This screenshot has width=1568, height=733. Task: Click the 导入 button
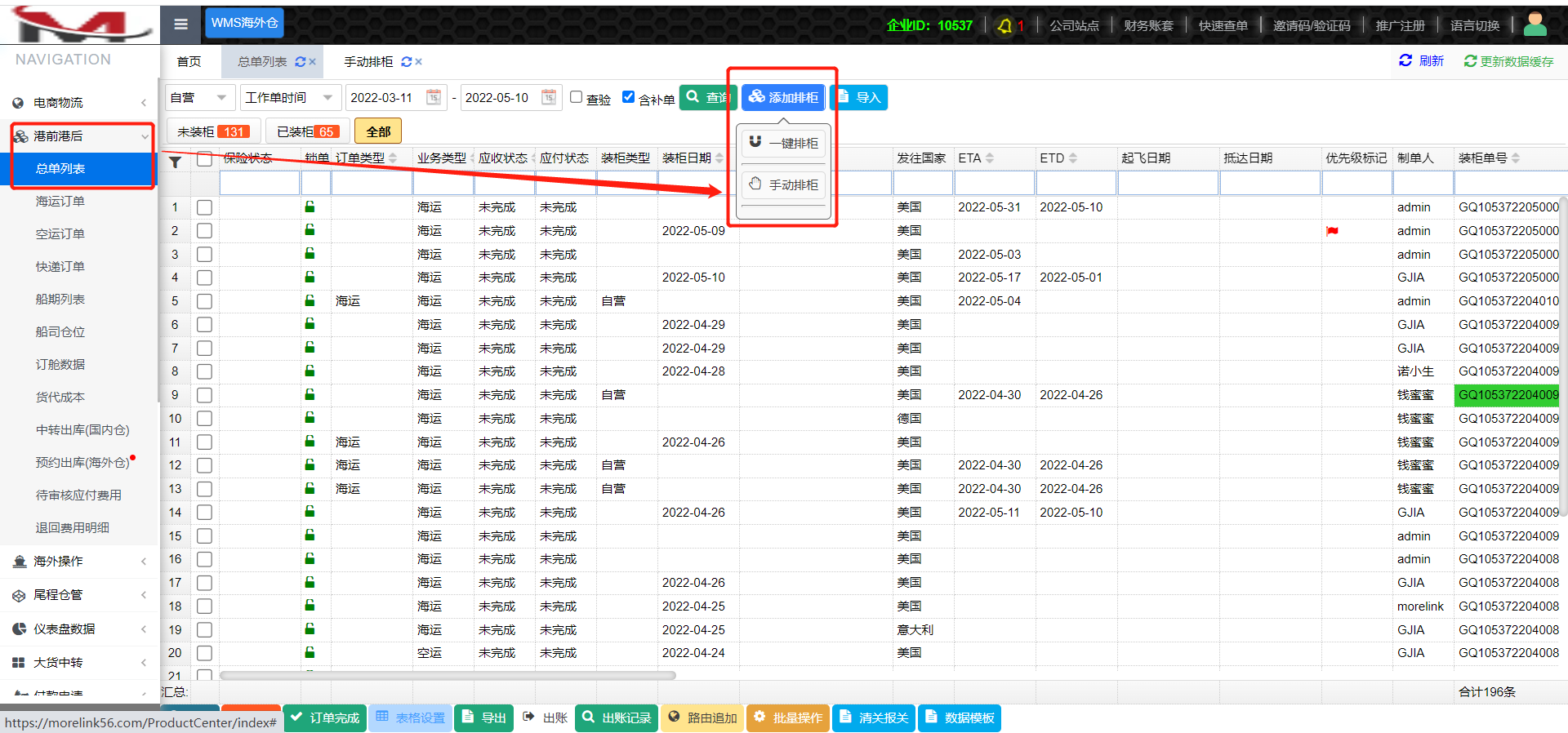click(x=859, y=98)
